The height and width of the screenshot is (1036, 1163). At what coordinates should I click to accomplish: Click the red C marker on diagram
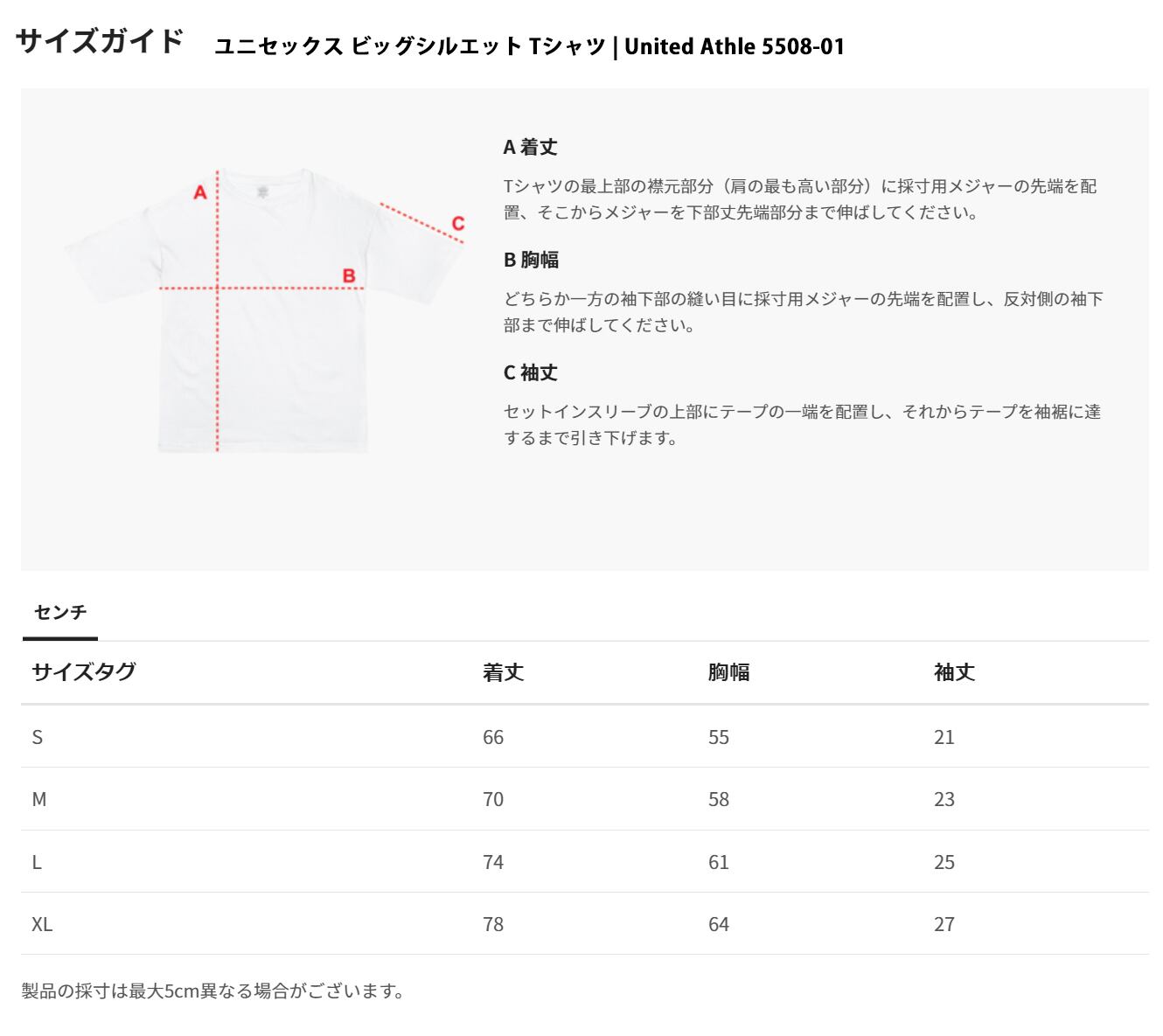(457, 224)
